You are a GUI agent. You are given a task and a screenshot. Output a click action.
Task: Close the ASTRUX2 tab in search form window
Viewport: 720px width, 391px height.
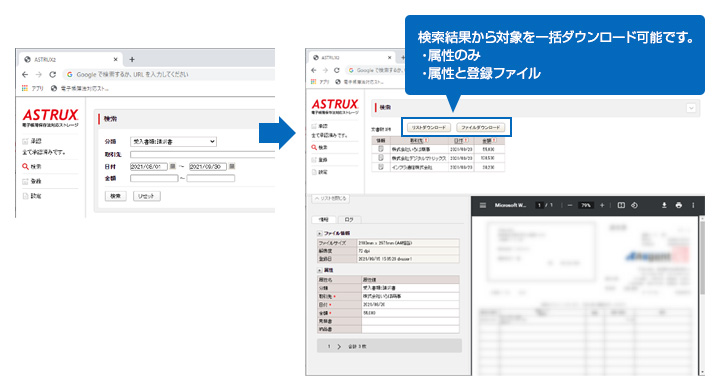click(116, 59)
